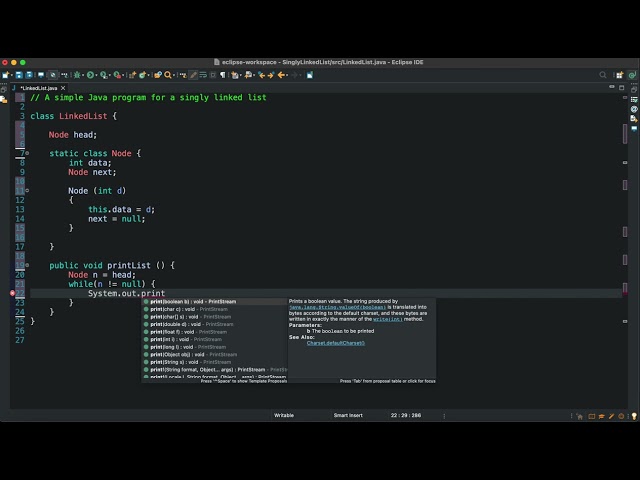Save the current file

tap(19, 75)
